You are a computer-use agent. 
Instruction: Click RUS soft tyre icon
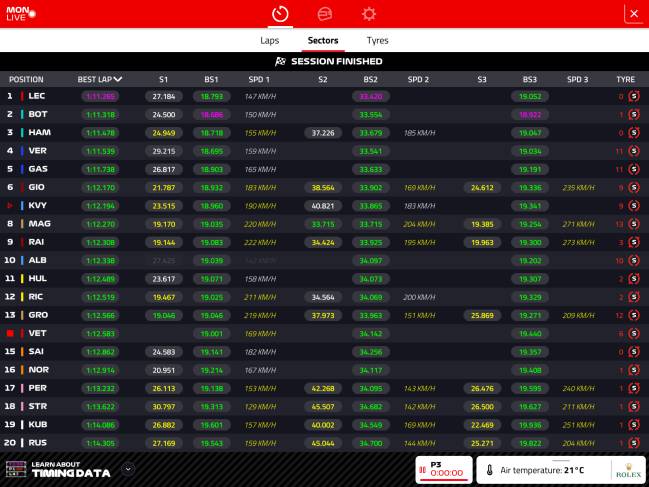click(x=634, y=443)
